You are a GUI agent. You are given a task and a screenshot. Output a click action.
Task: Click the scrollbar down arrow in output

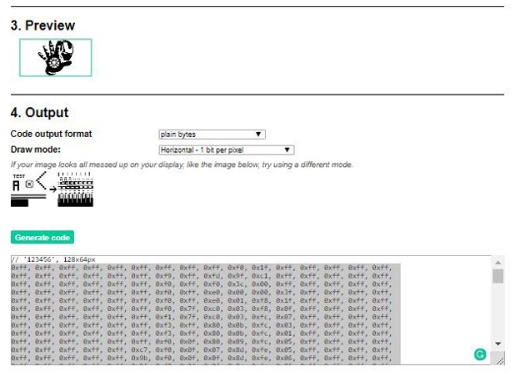tap(498, 344)
